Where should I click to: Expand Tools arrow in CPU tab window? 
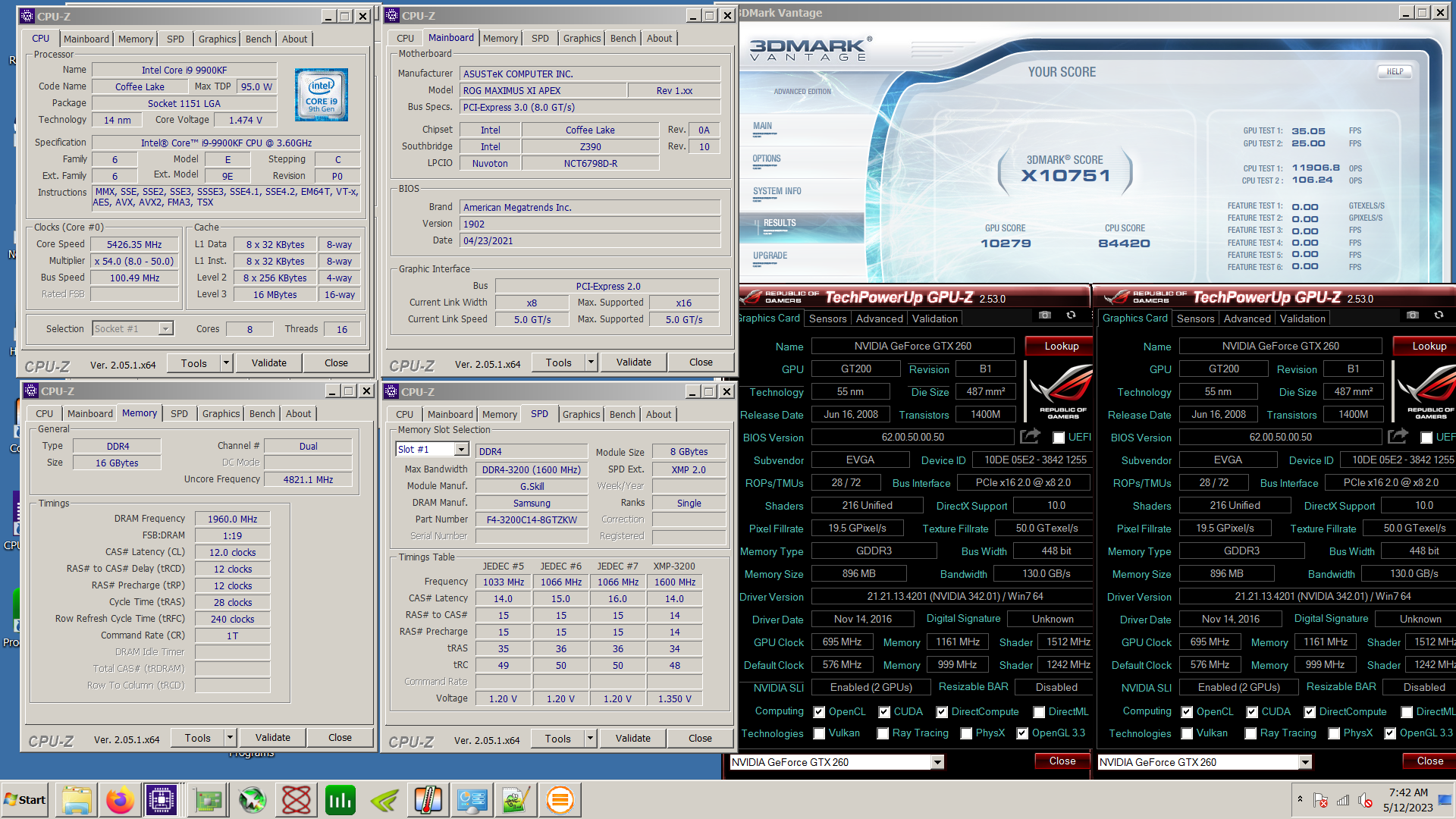[x=225, y=363]
